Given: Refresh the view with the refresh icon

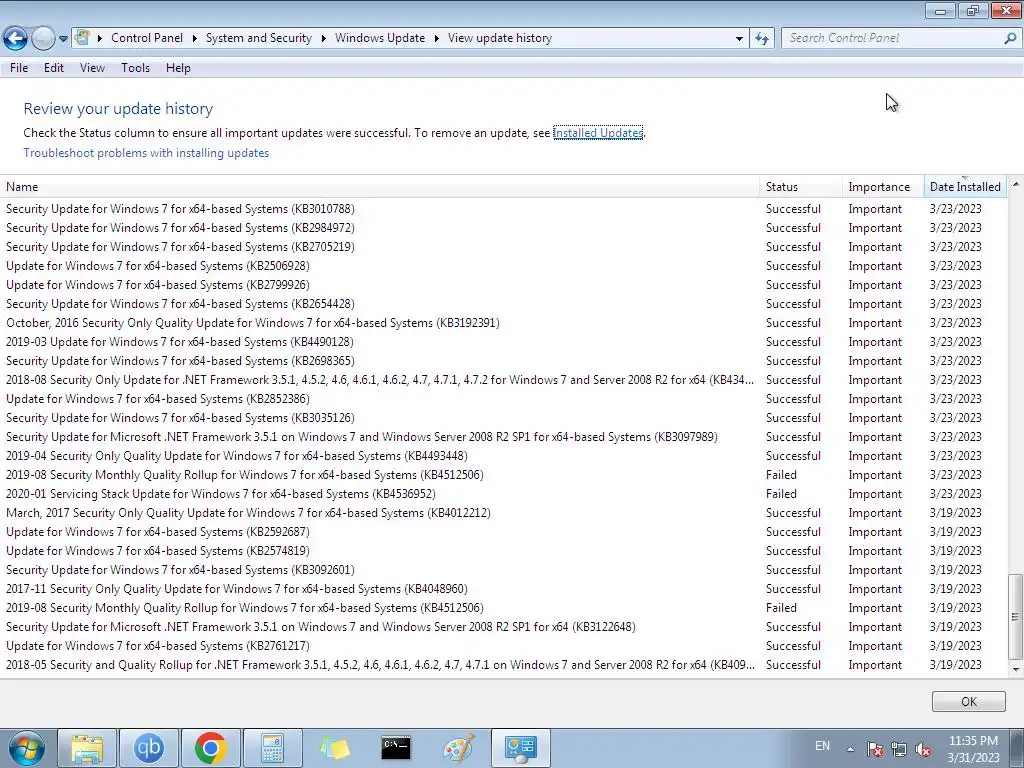Looking at the screenshot, I should [x=761, y=38].
